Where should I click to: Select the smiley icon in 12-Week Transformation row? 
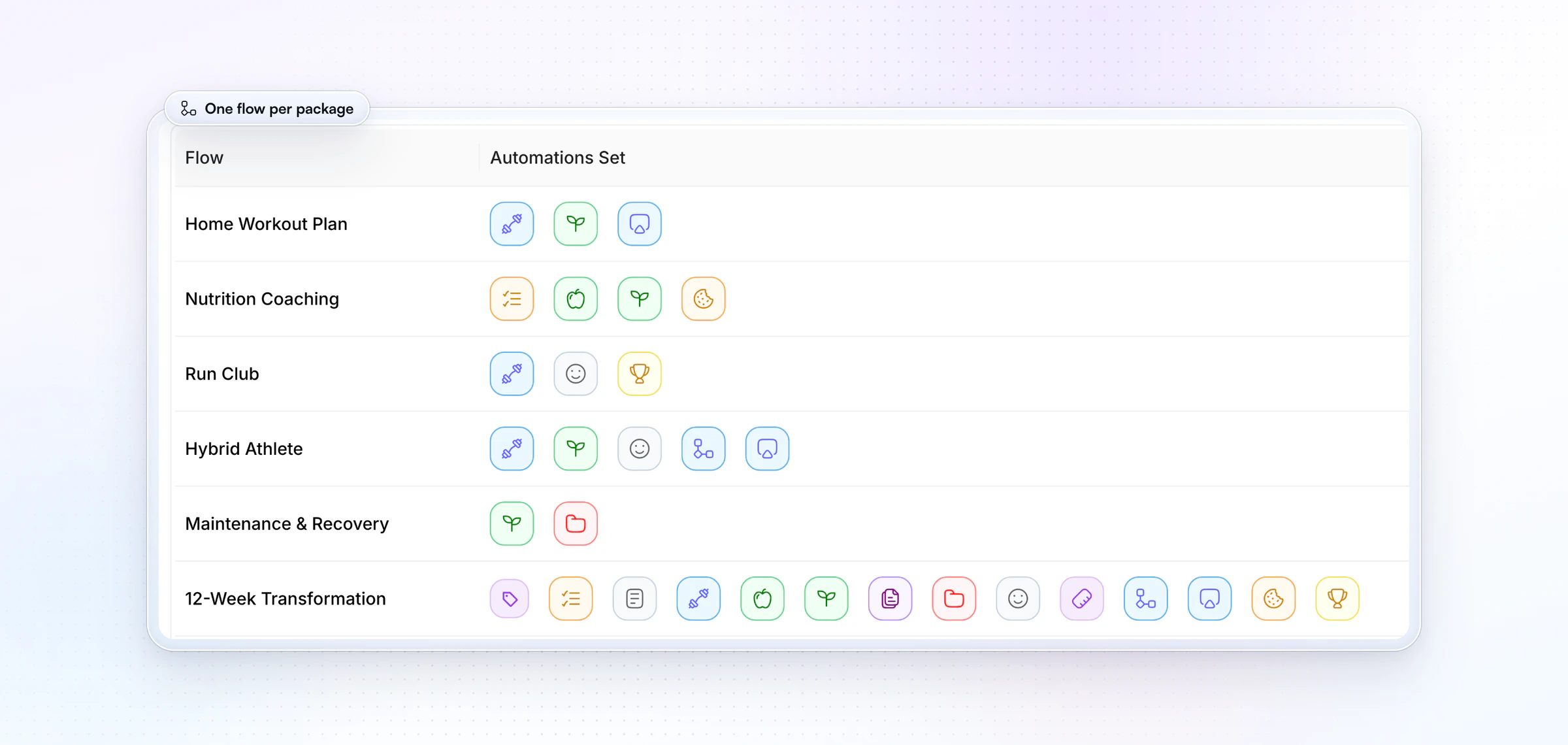coord(1018,599)
